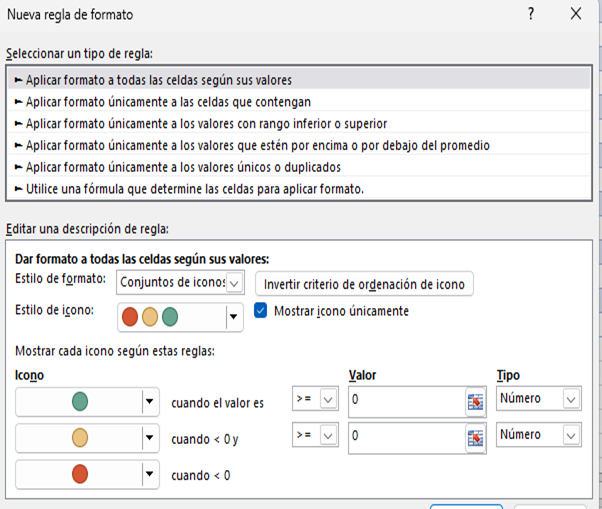Click range selector icon for first Valor field
This screenshot has width=602, height=509.
click(474, 401)
